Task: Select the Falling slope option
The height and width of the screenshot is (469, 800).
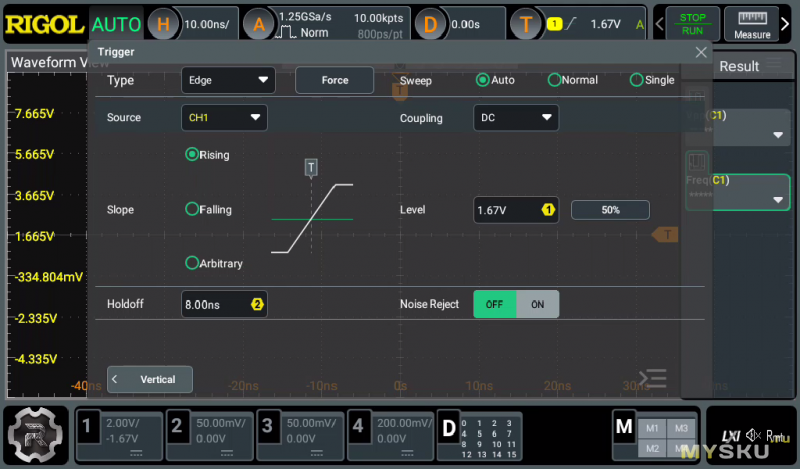Action: (193, 210)
